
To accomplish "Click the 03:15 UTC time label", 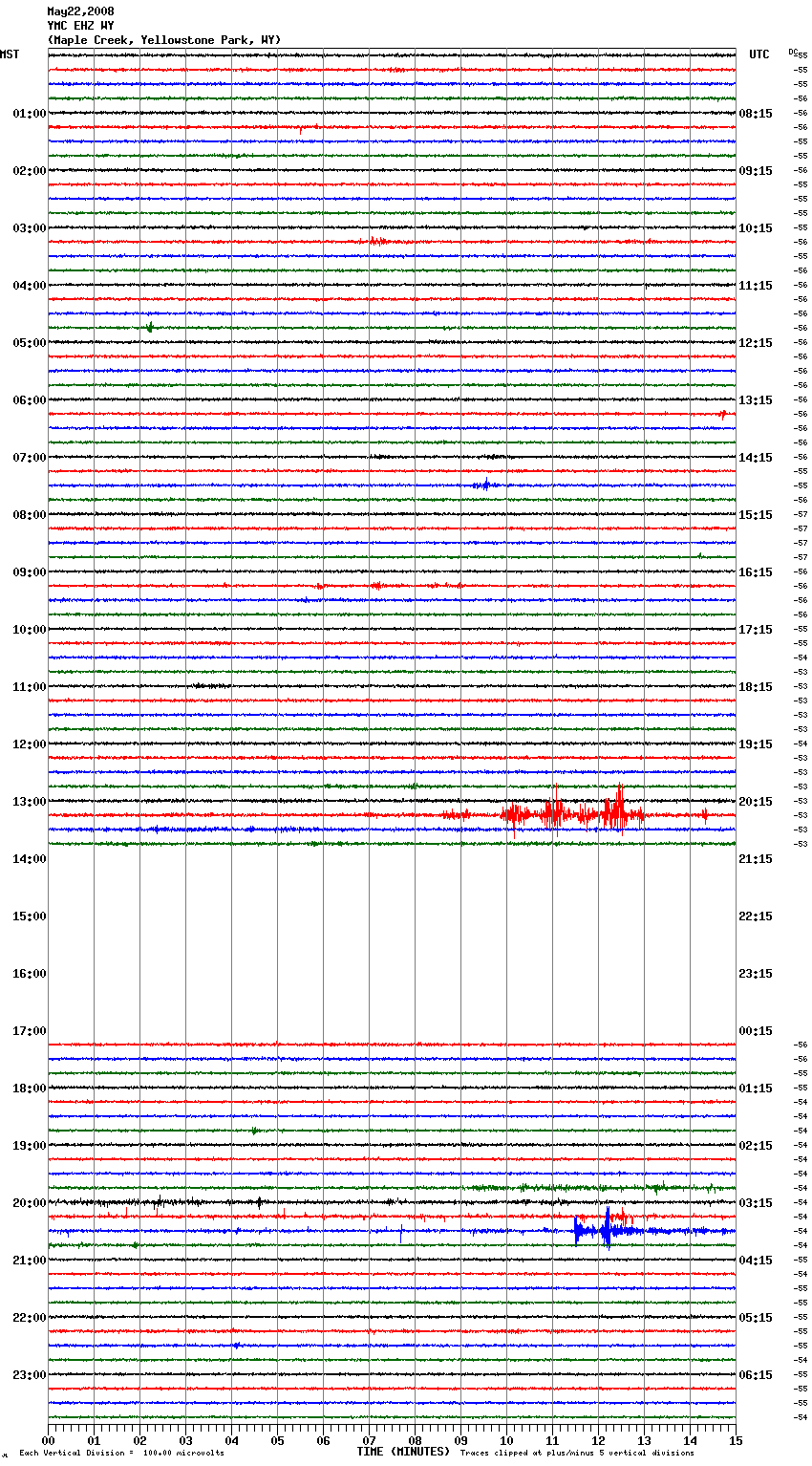I will point(756,1203).
